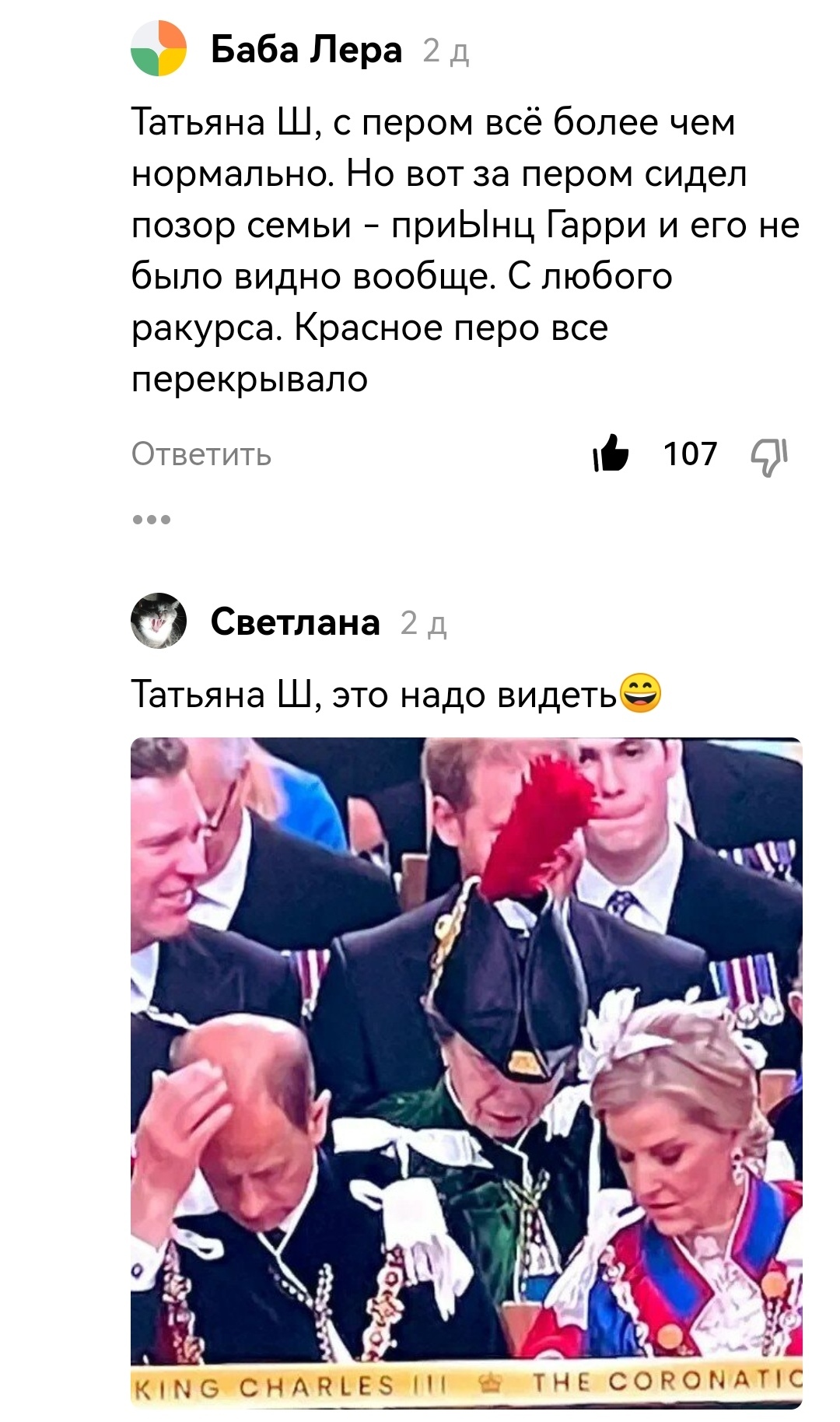Select the text "это надо видеть"
This screenshot has width=840, height=1422.
point(474,694)
